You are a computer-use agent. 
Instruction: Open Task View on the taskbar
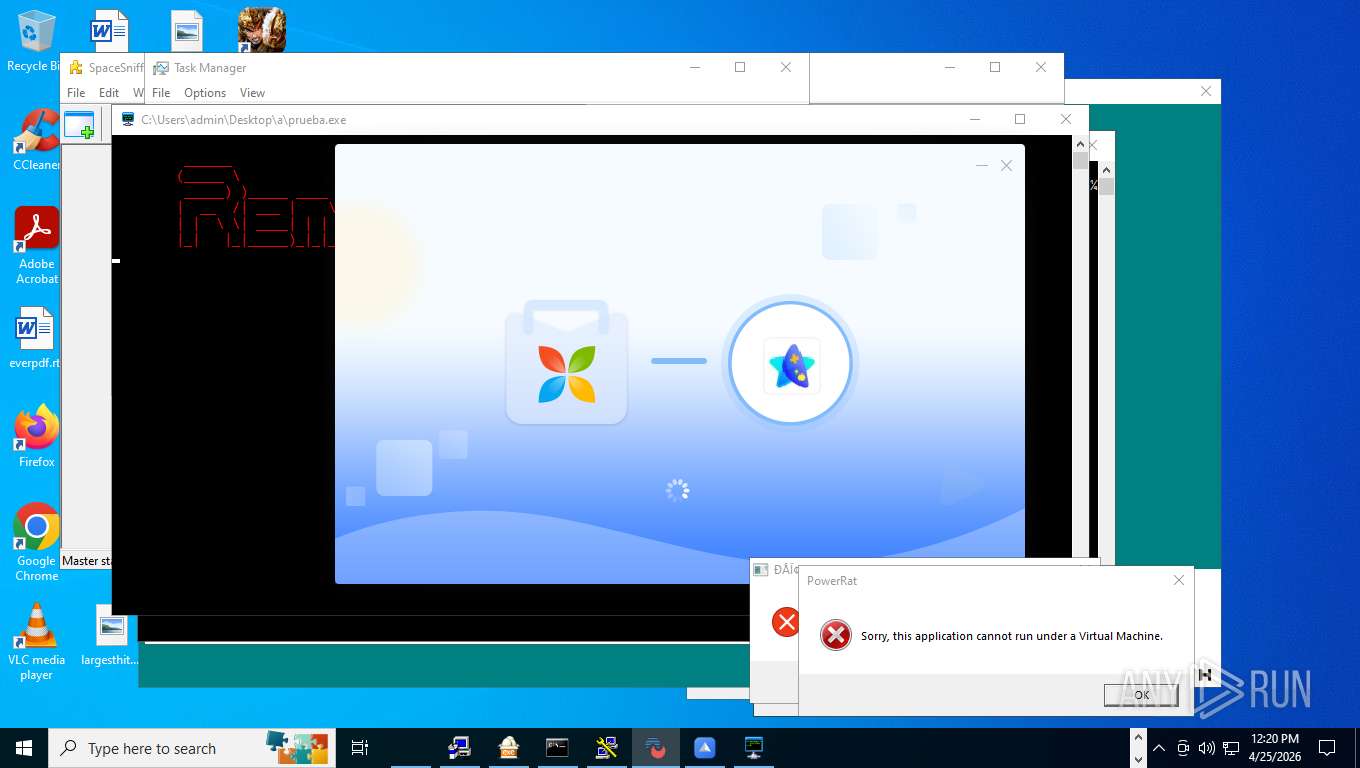click(360, 748)
